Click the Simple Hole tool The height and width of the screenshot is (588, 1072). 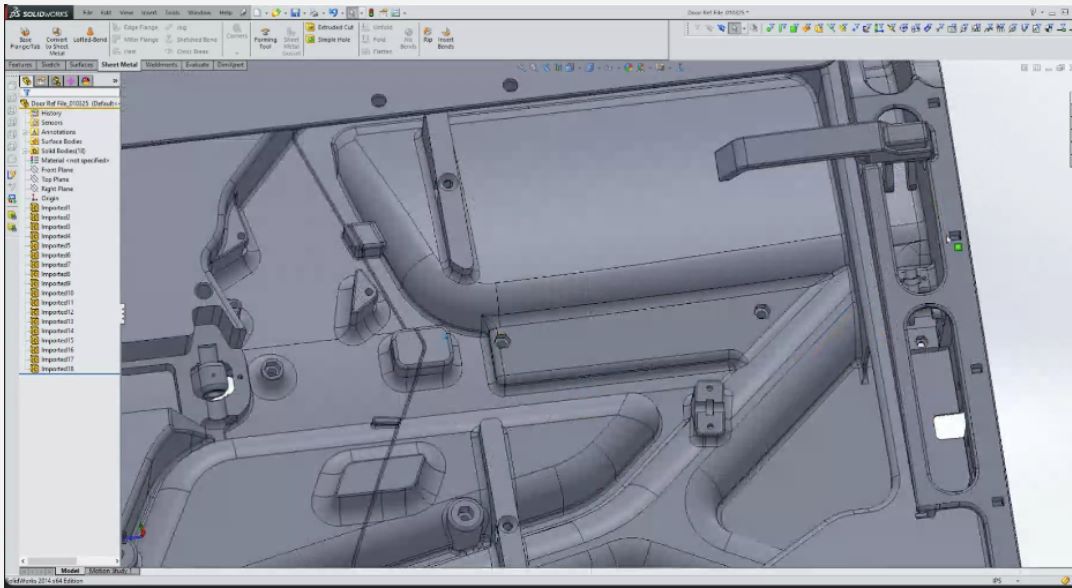[330, 40]
